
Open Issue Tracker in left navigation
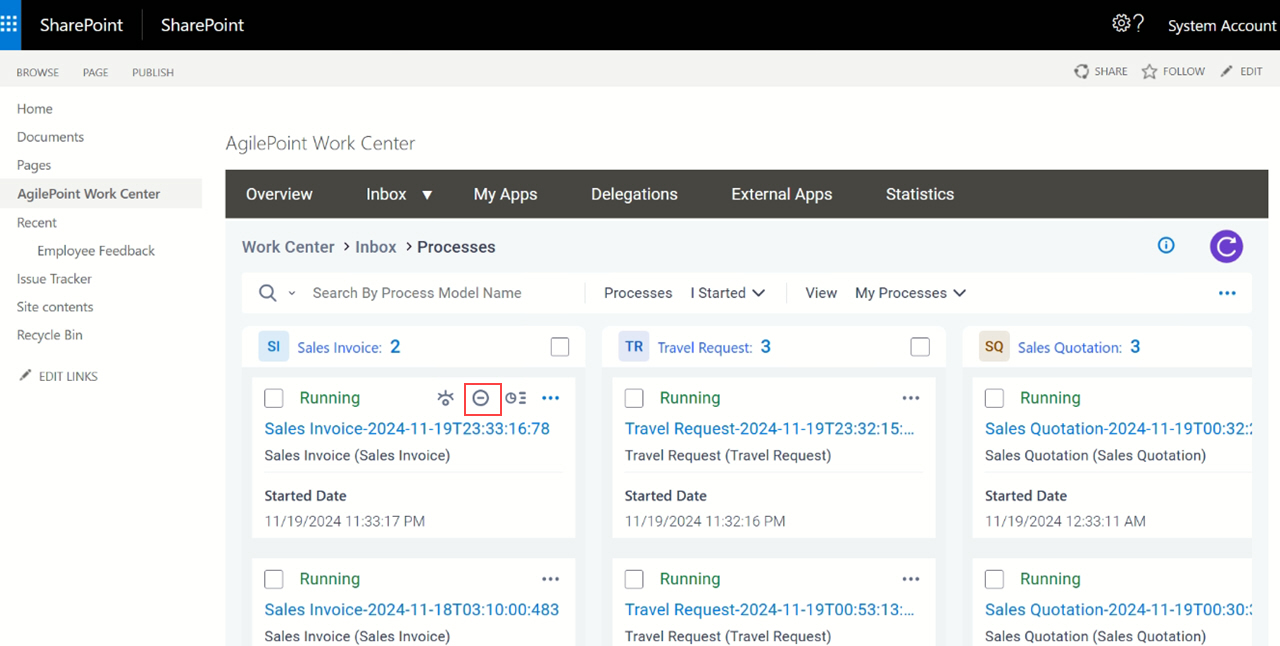coord(54,279)
